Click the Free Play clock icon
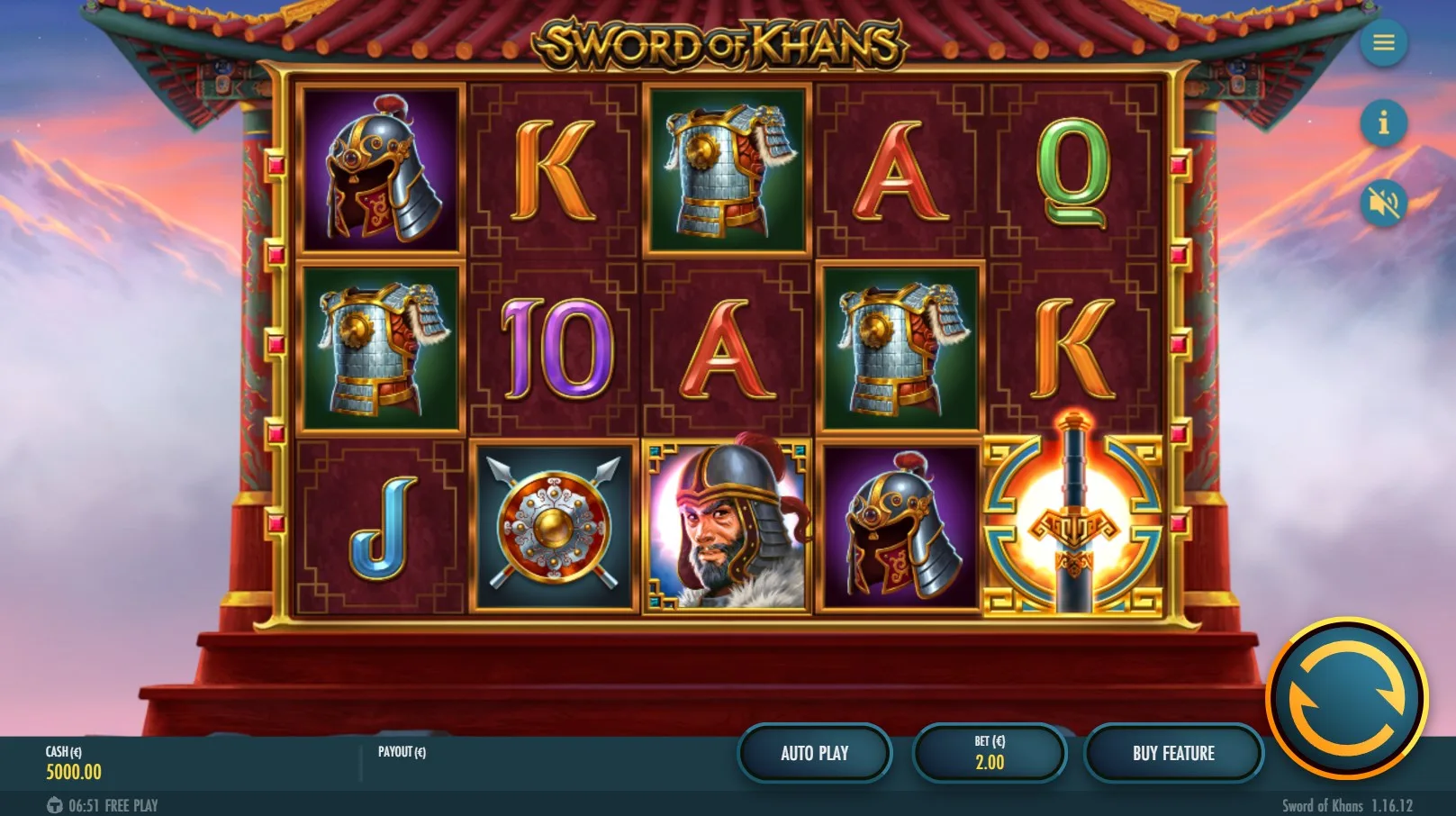Viewport: 1456px width, 816px height. pos(55,805)
